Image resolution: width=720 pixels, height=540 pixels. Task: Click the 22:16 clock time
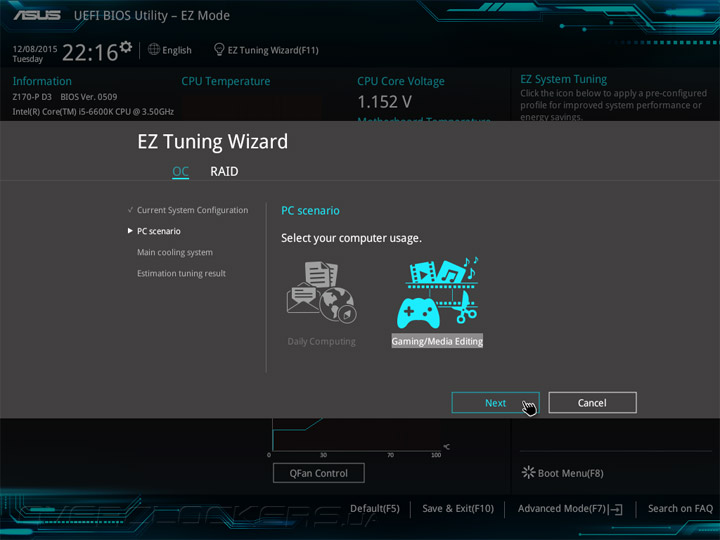90,52
